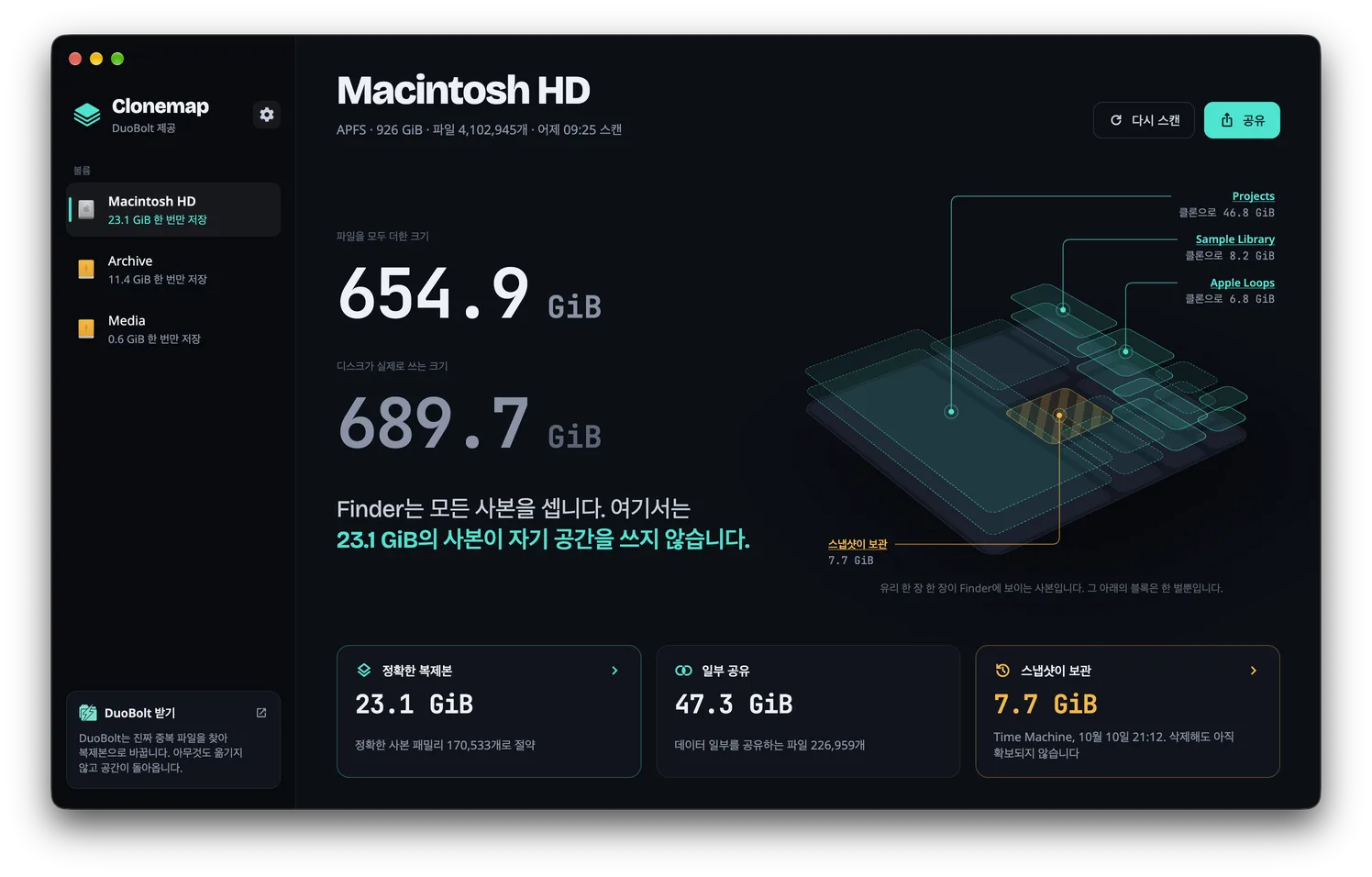This screenshot has width=1372, height=877.
Task: Expand 정확한 복제본 card with its chevron
Action: click(614, 671)
